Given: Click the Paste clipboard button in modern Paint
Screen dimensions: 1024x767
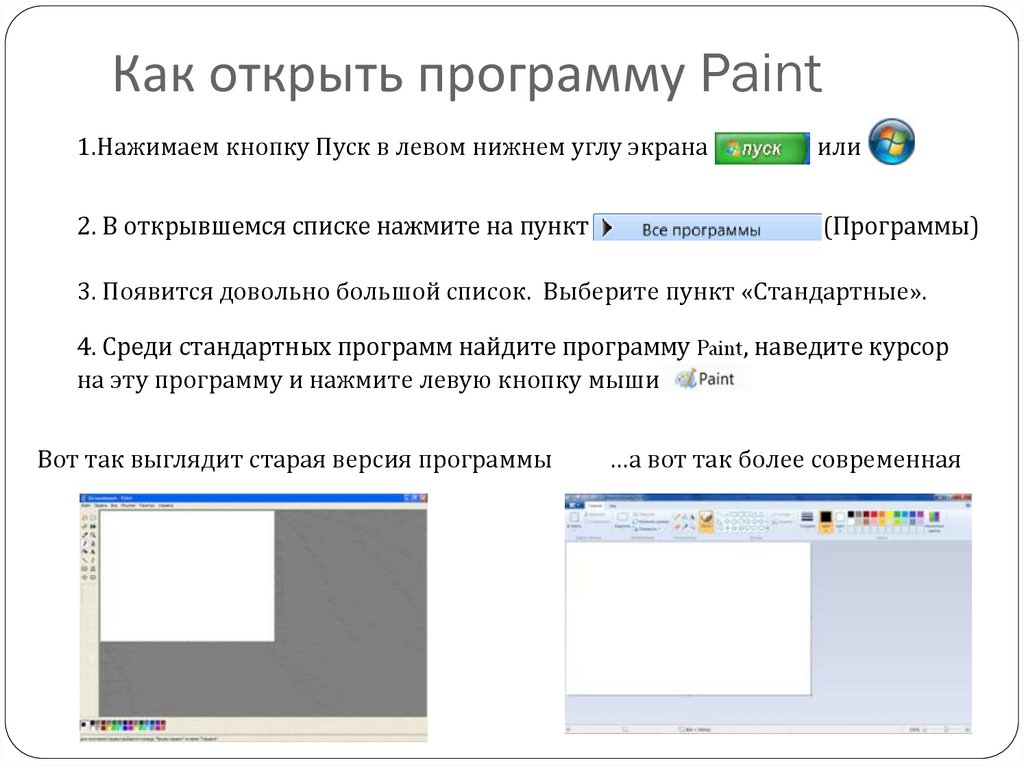Looking at the screenshot, I should pyautogui.click(x=574, y=521).
